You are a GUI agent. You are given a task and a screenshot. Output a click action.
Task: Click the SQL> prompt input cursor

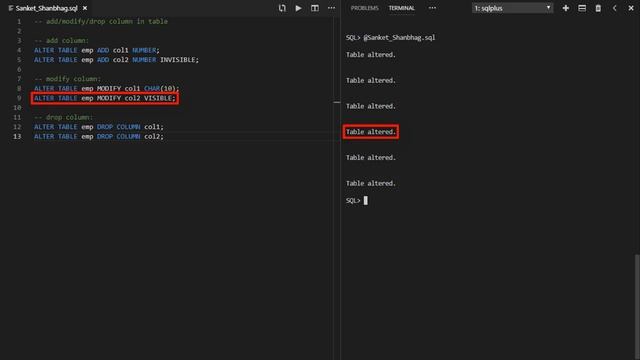click(366, 200)
